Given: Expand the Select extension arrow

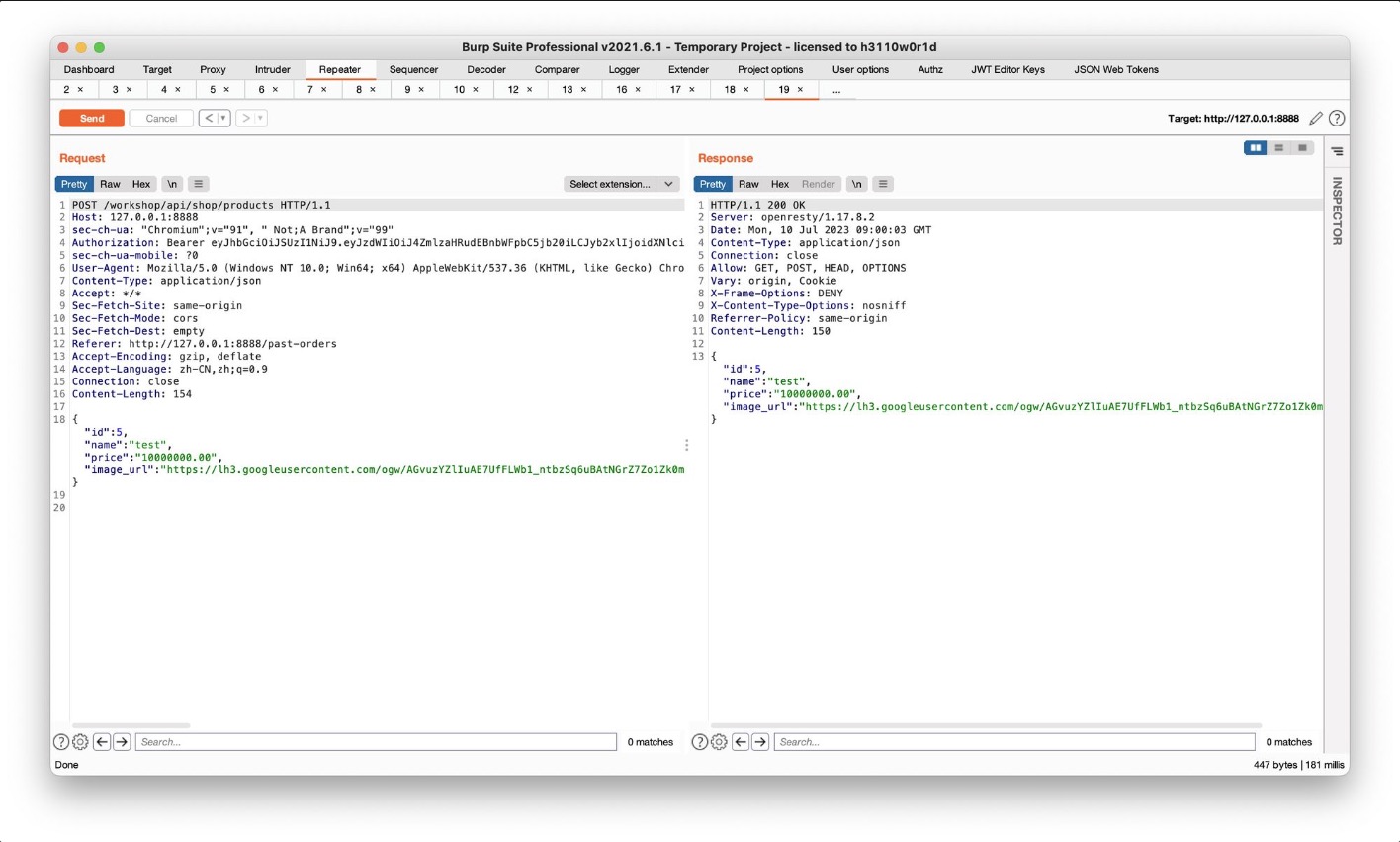Looking at the screenshot, I should point(669,184).
